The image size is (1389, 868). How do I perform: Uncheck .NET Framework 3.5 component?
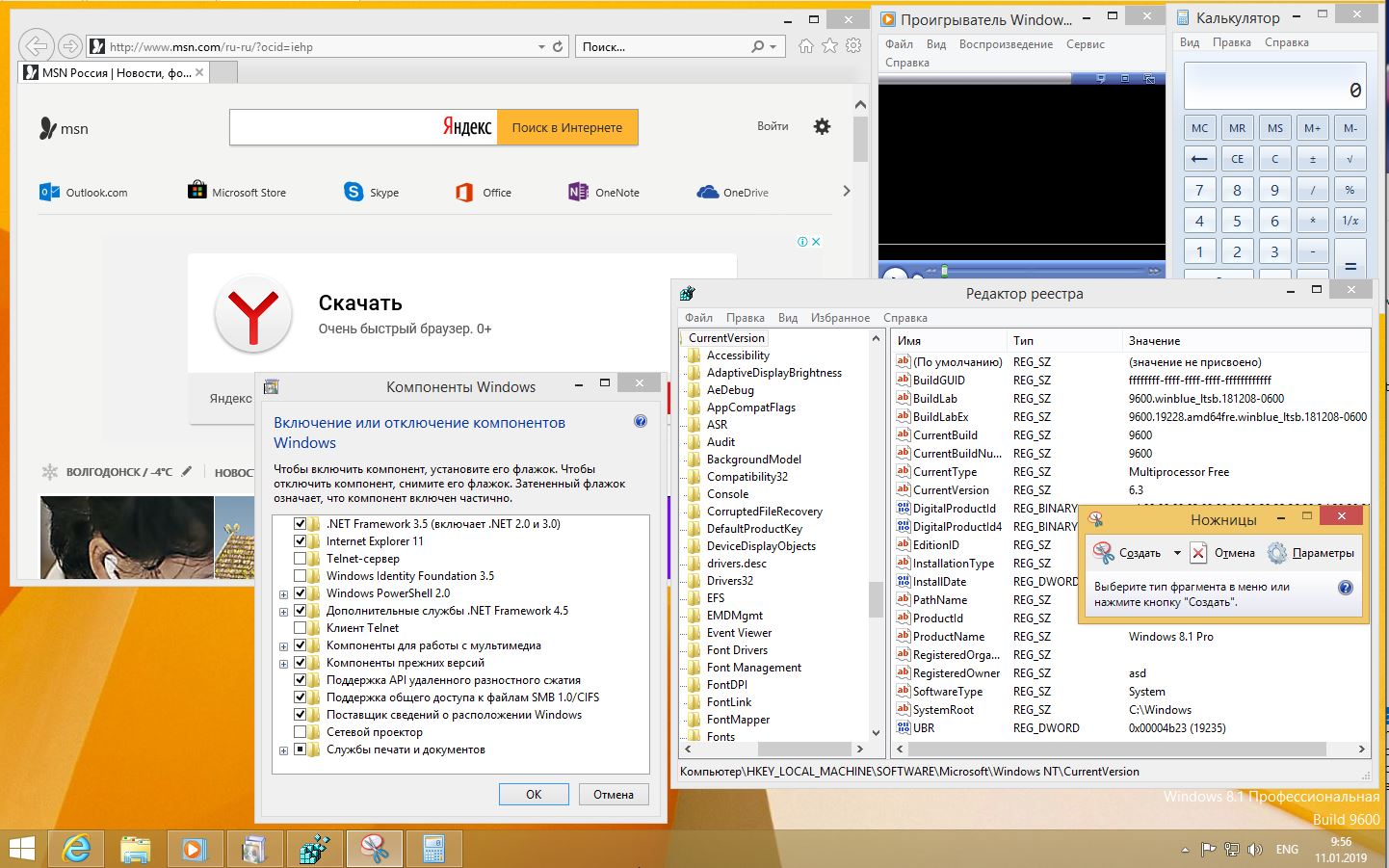coord(300,524)
